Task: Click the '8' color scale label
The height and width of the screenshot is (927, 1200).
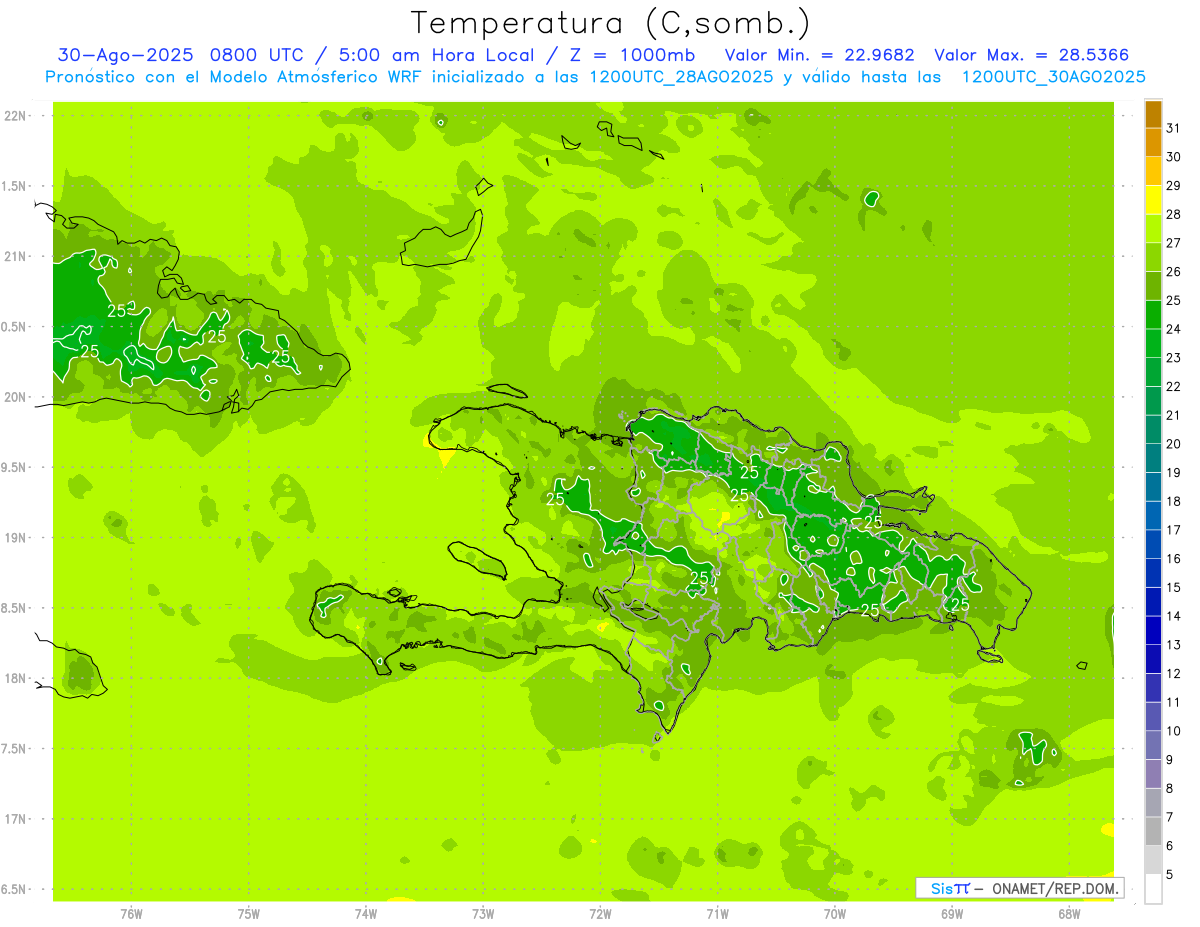Action: click(1170, 789)
